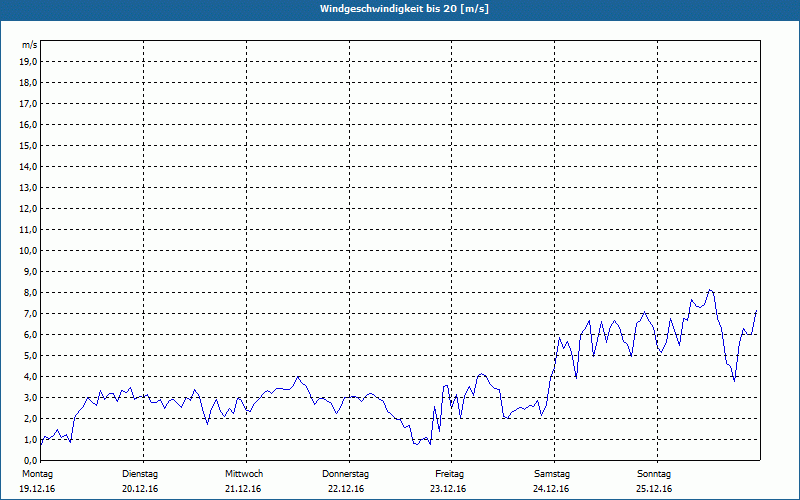The height and width of the screenshot is (500, 800).
Task: Click the 4,0 y-axis value
Action: coord(30,377)
